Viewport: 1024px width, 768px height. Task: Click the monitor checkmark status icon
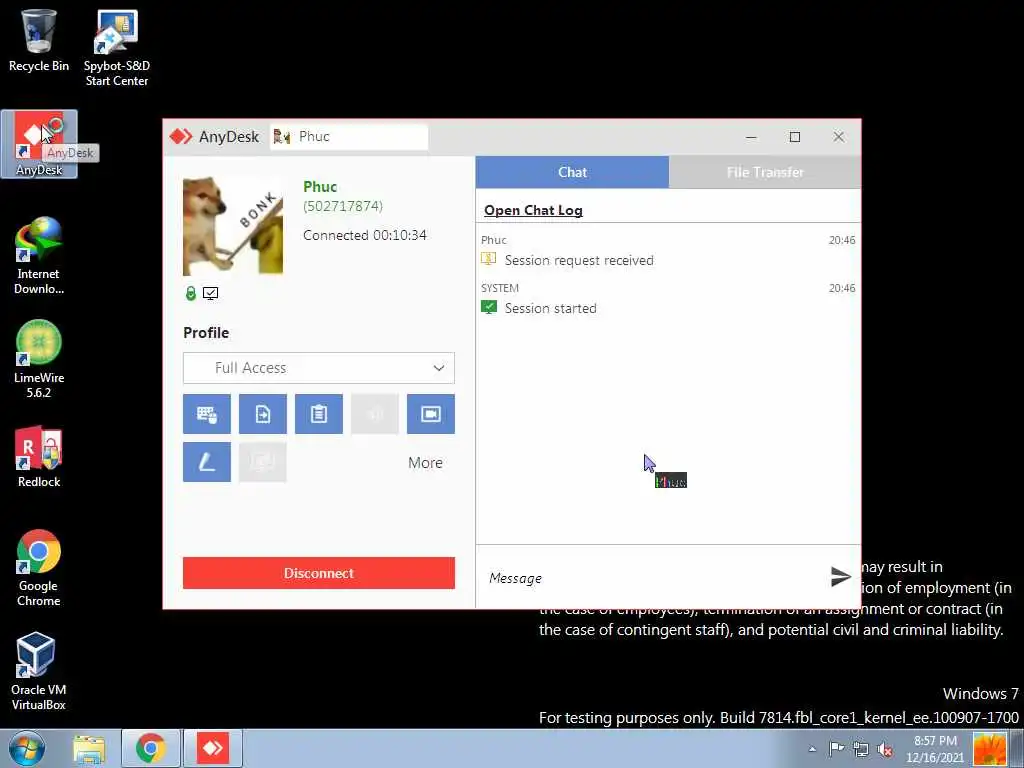210,293
